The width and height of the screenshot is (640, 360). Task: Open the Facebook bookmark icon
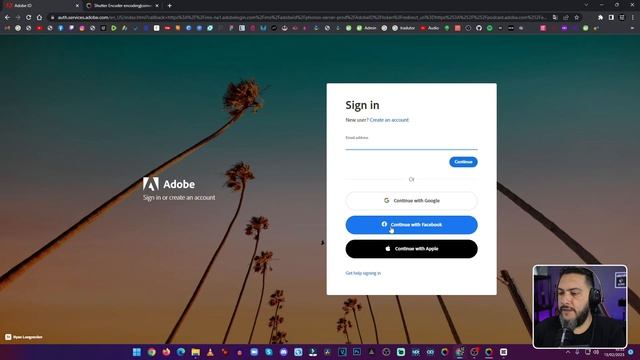(60, 28)
